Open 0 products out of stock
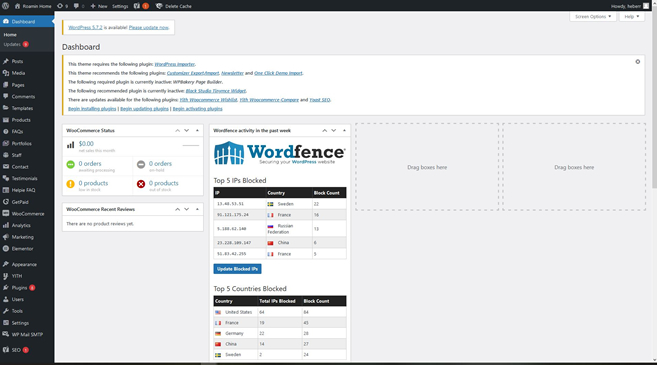 click(x=164, y=183)
